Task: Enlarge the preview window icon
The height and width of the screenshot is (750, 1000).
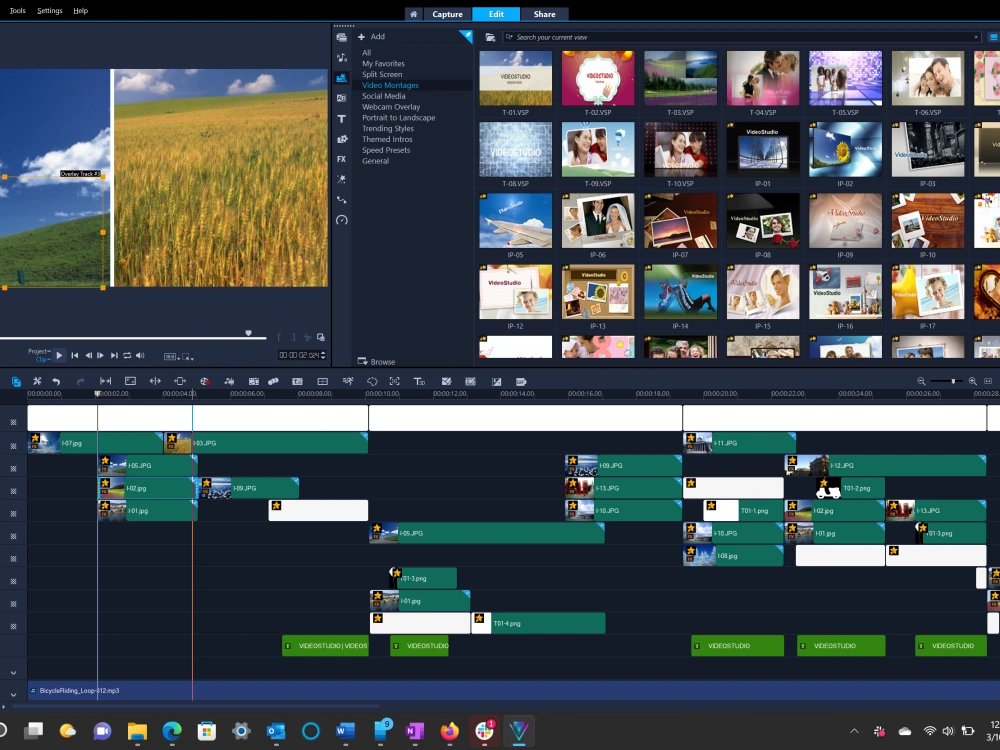Action: coord(321,337)
